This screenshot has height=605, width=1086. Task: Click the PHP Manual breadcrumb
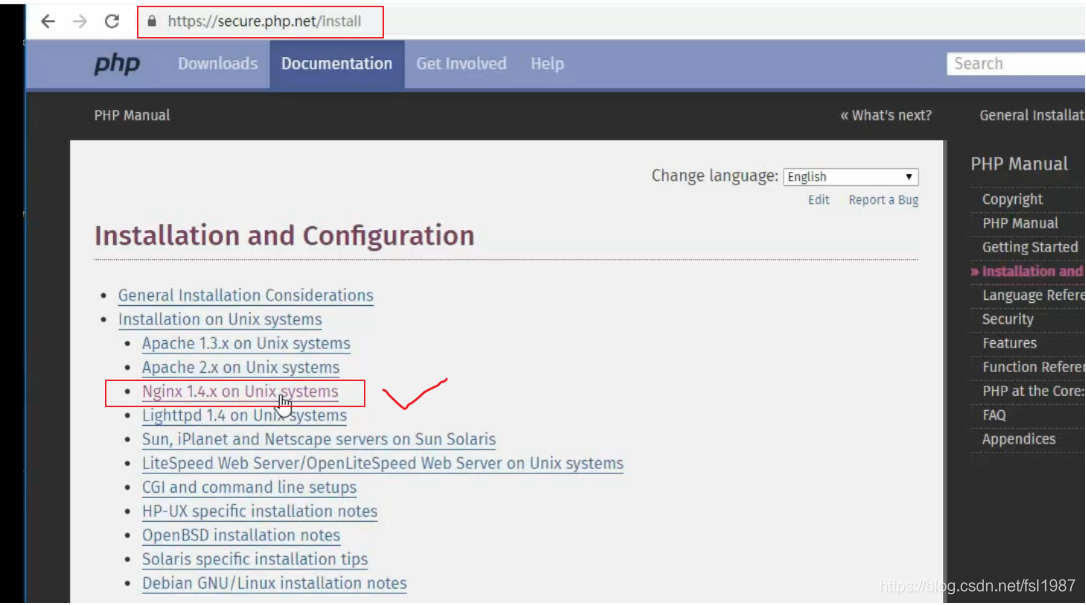coord(132,116)
